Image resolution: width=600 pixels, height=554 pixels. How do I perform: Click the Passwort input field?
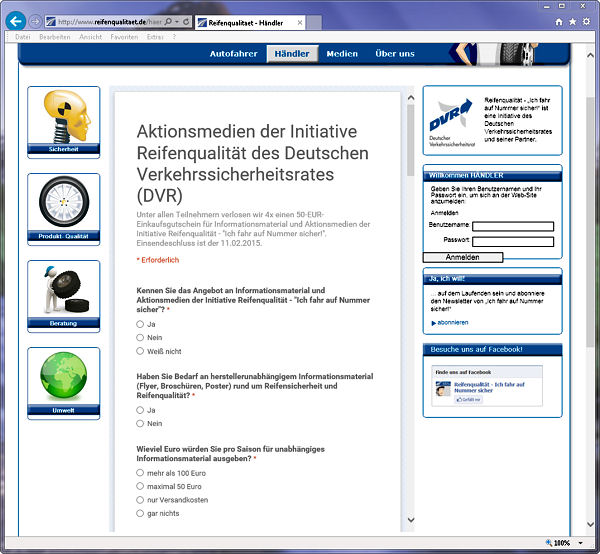click(x=513, y=241)
